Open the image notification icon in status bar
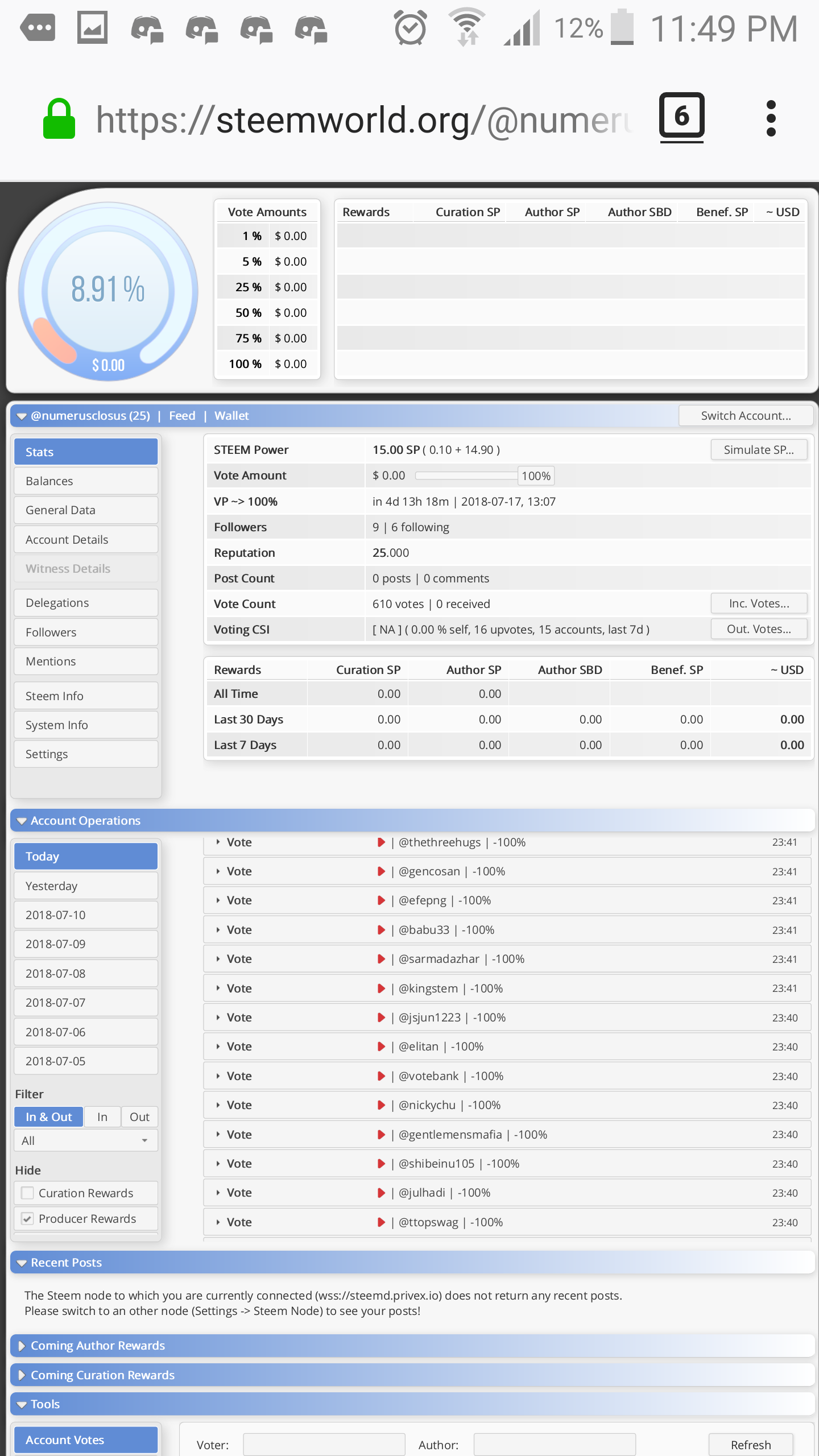Image resolution: width=819 pixels, height=1456 pixels. [92, 28]
